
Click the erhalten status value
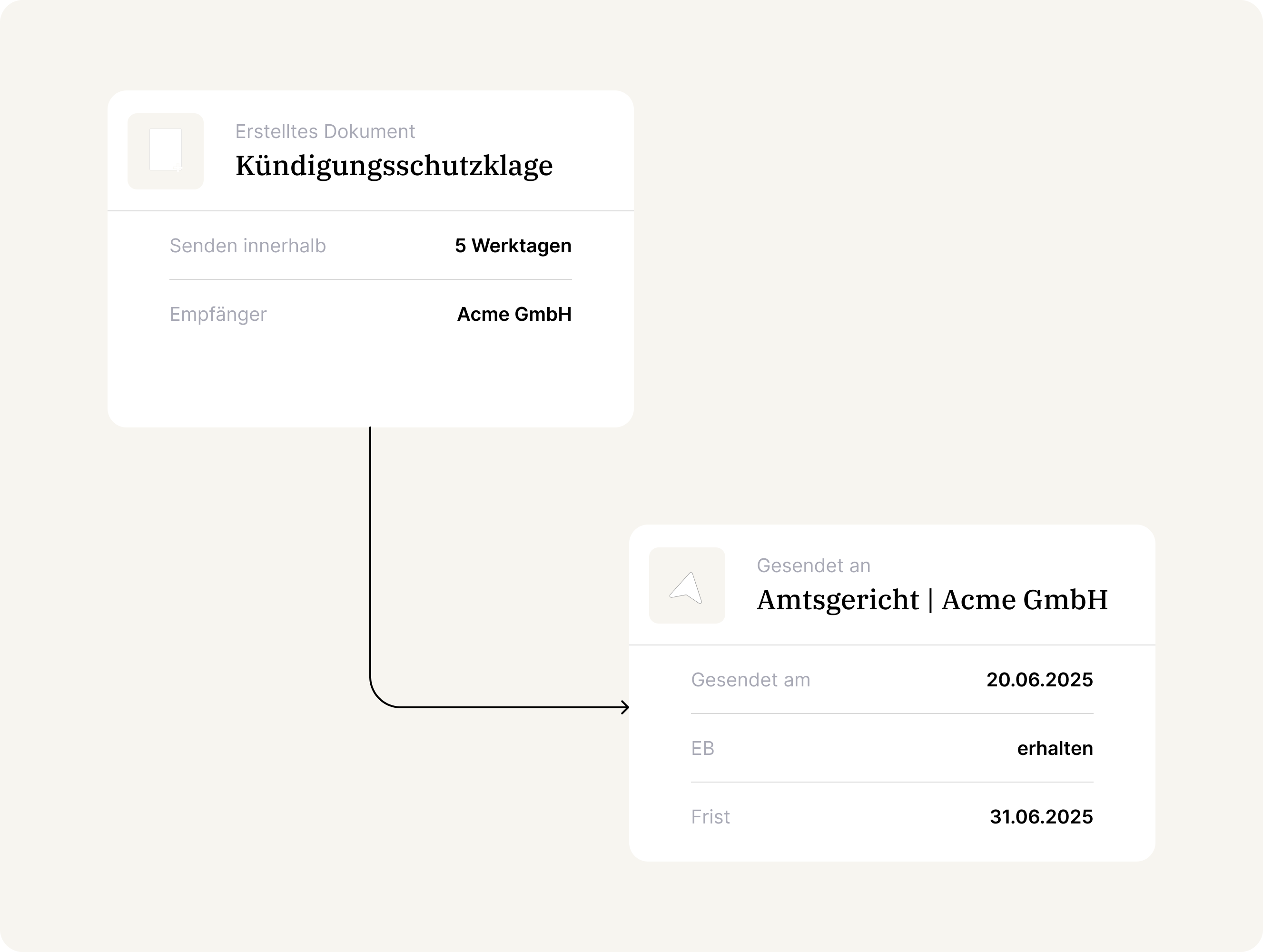pyautogui.click(x=1055, y=748)
